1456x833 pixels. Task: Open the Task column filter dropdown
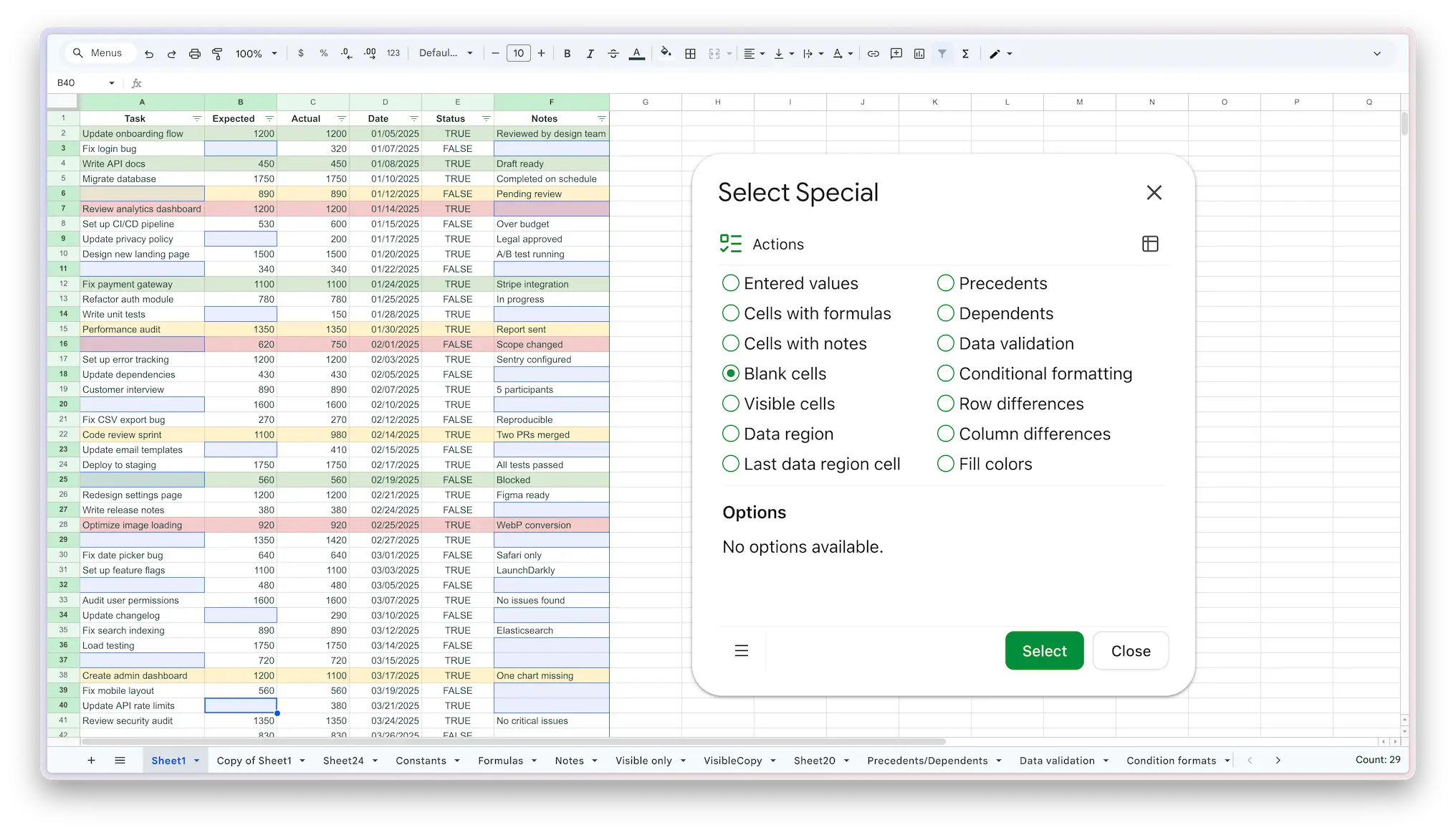(x=197, y=118)
